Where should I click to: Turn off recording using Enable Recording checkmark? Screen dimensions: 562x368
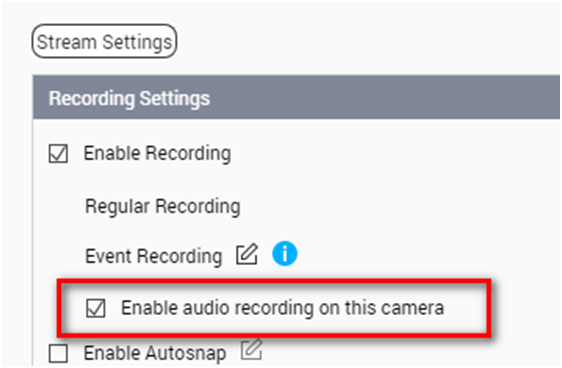click(x=58, y=154)
